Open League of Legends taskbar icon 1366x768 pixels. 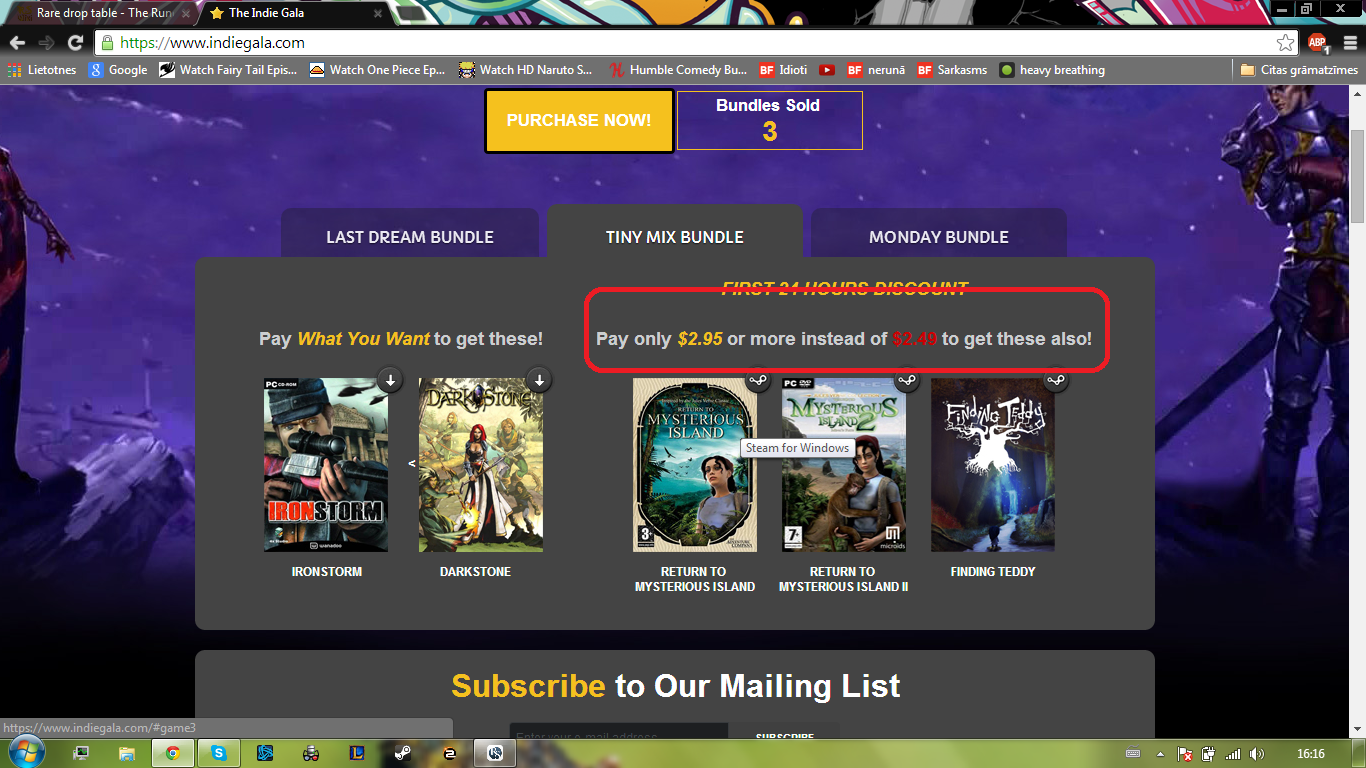coord(357,753)
